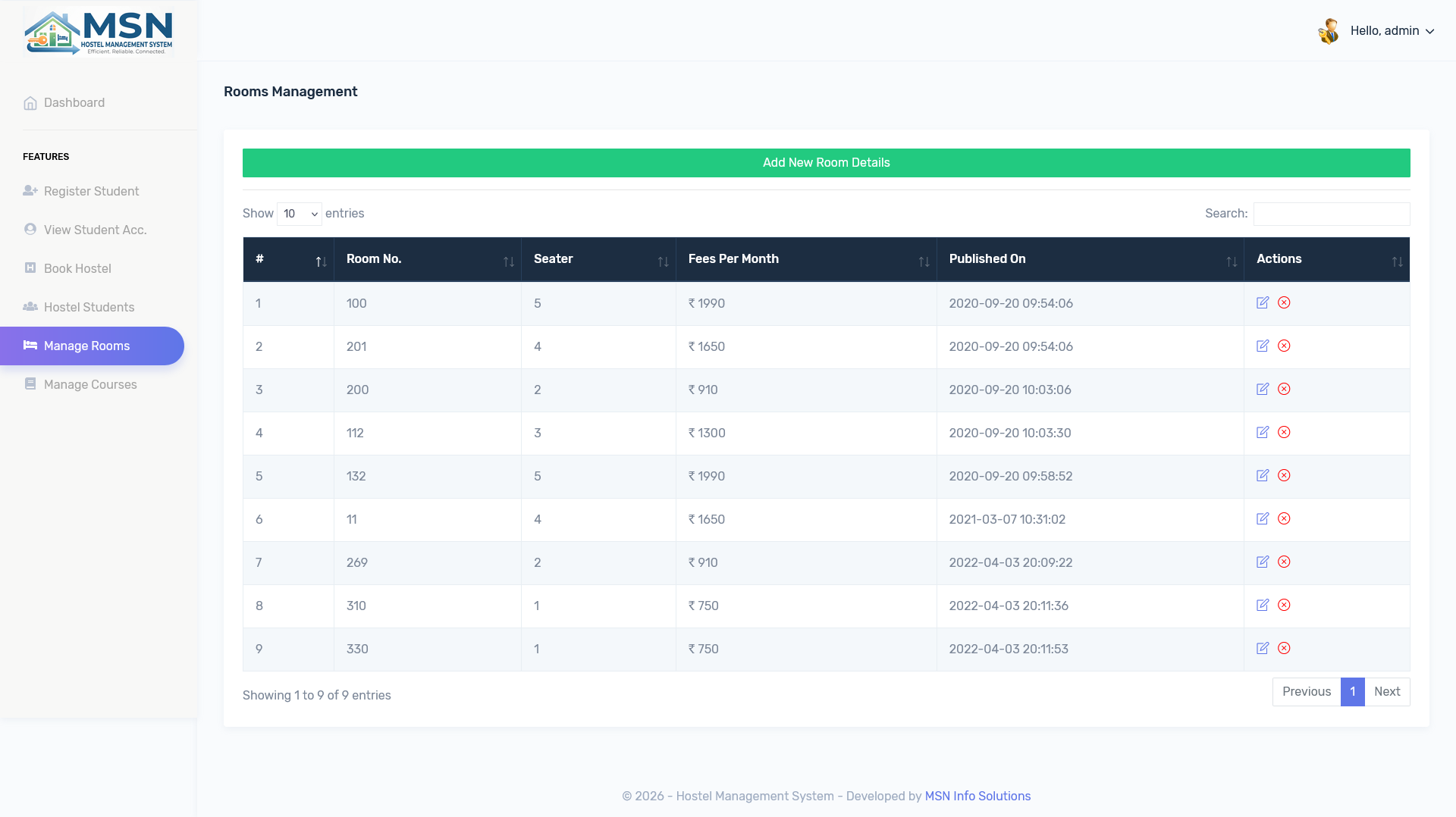The image size is (1456, 817).
Task: Delete room 132 via red icon
Action: point(1284,475)
